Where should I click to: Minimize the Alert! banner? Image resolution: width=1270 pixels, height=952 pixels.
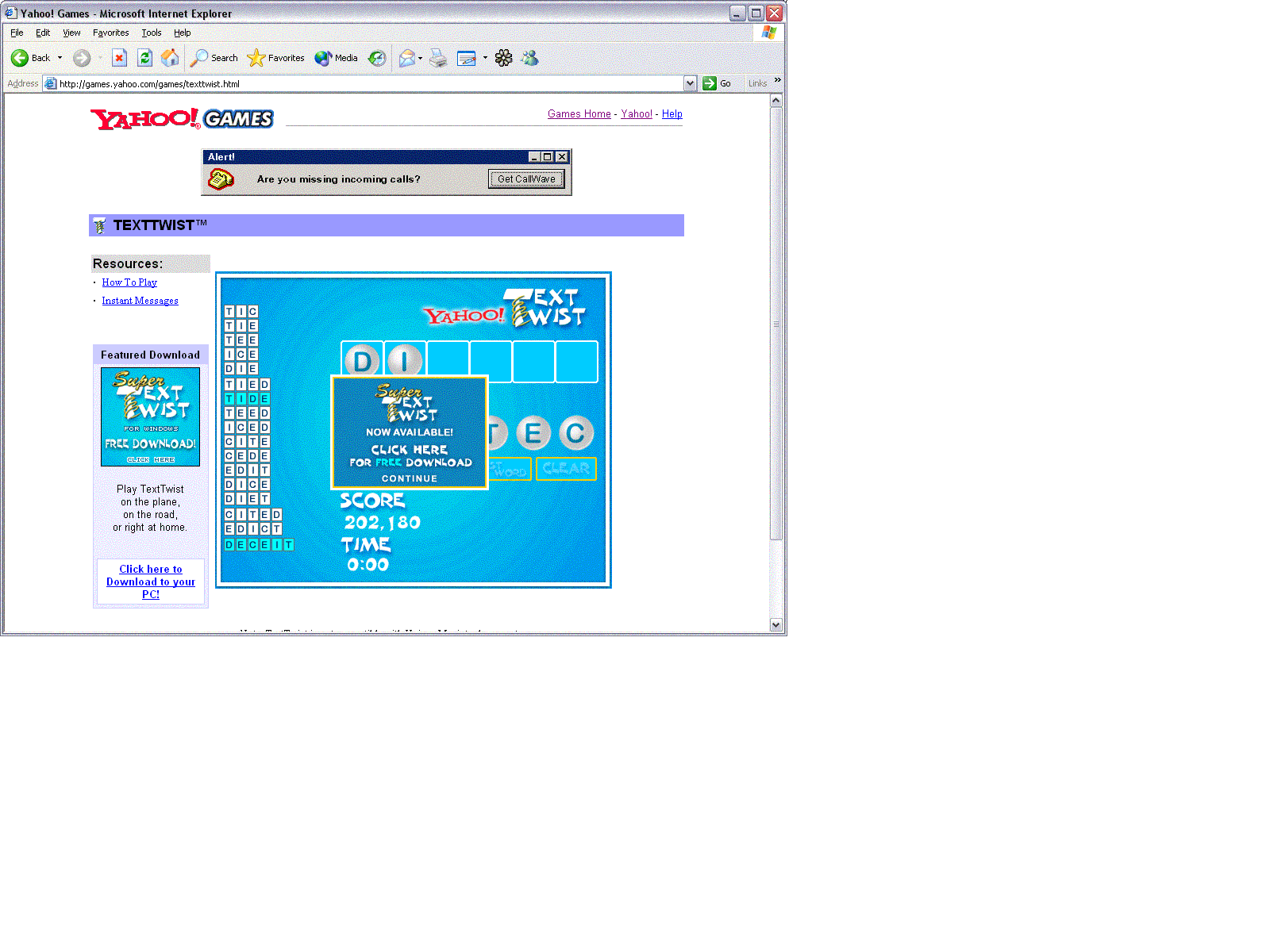click(534, 157)
